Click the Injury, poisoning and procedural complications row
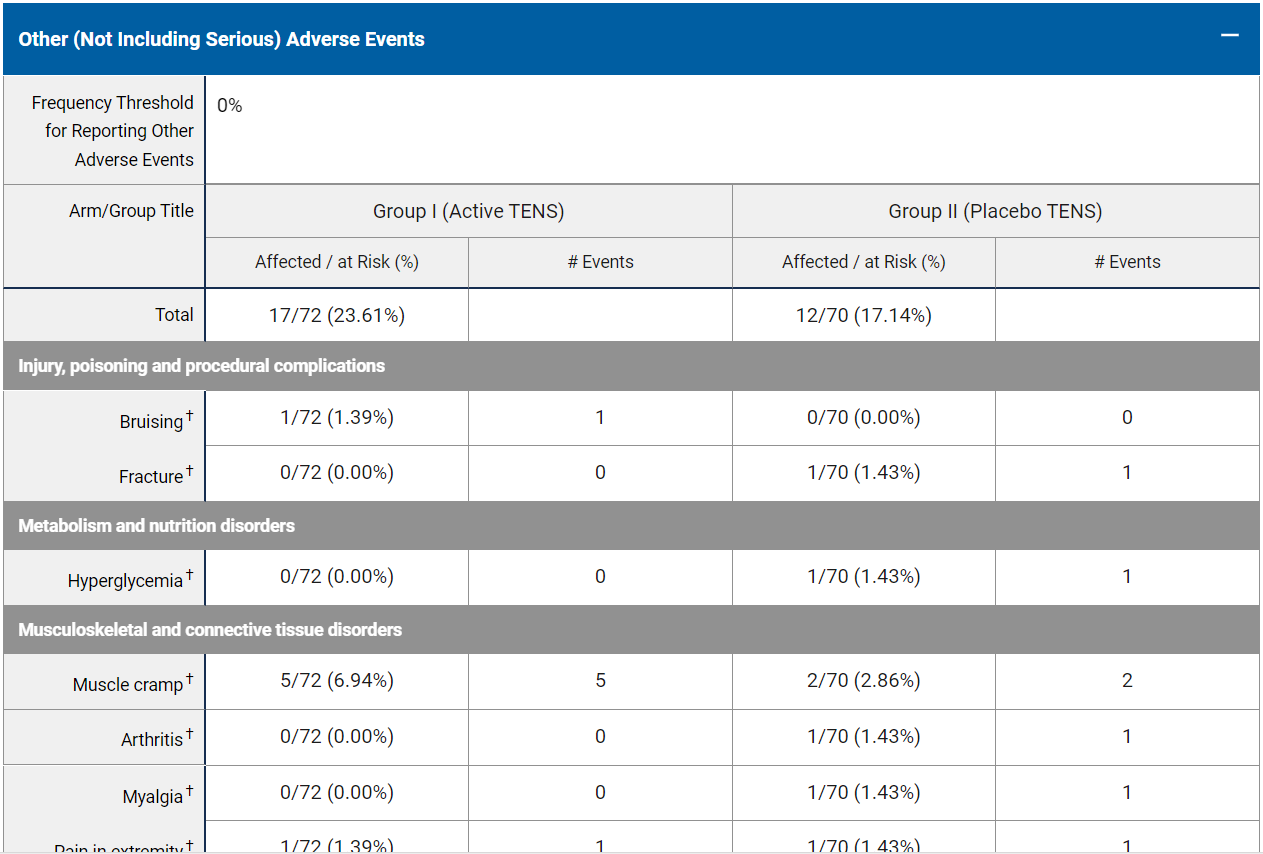 pos(631,366)
